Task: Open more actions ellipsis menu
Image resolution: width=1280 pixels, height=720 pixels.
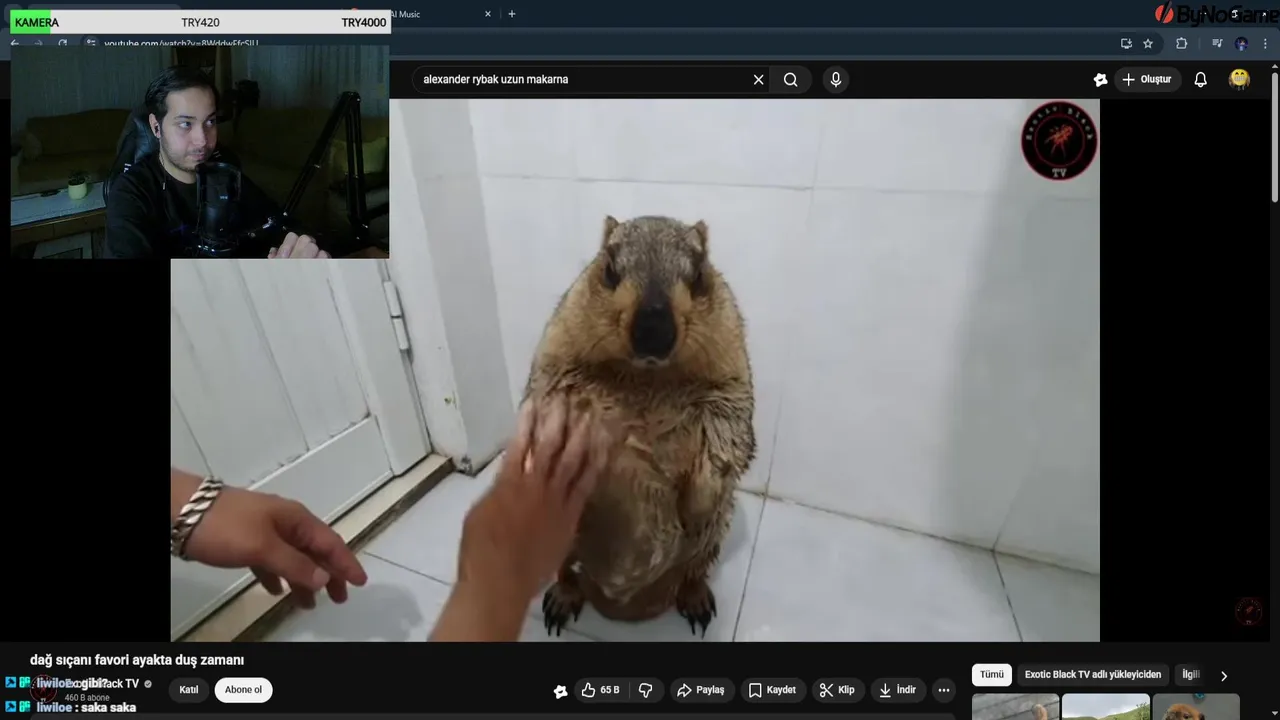Action: pos(944,690)
